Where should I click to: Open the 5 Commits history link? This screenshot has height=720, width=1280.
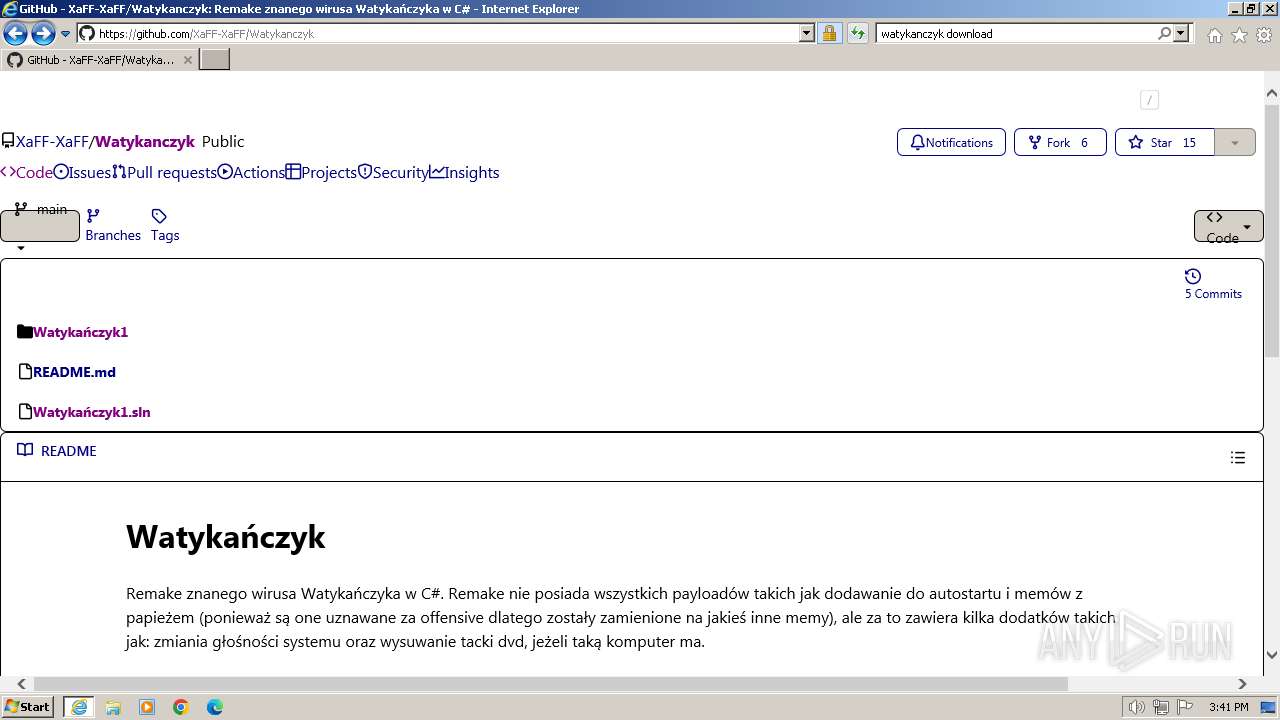click(1213, 284)
